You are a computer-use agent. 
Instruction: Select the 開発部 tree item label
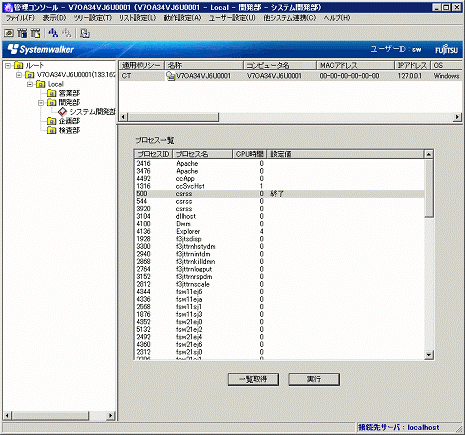pos(69,103)
